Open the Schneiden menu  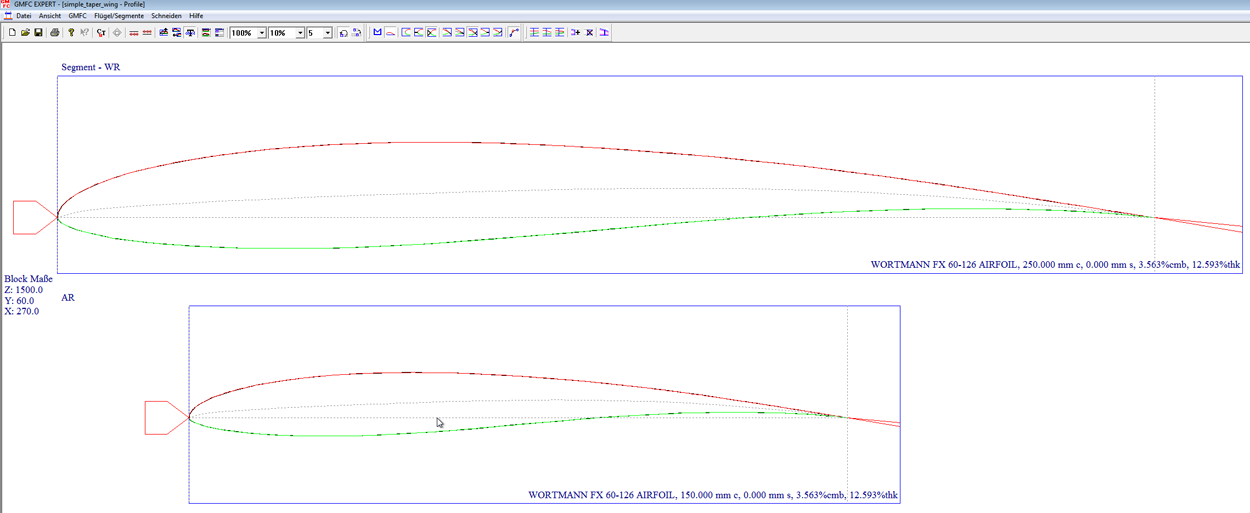(167, 16)
